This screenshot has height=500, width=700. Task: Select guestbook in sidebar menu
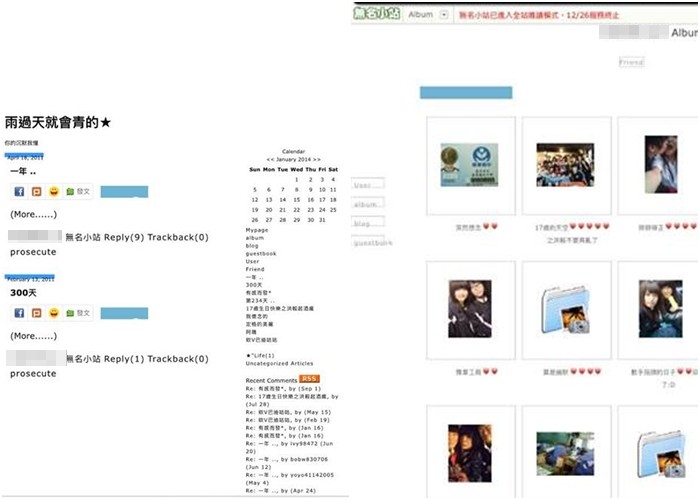point(261,254)
